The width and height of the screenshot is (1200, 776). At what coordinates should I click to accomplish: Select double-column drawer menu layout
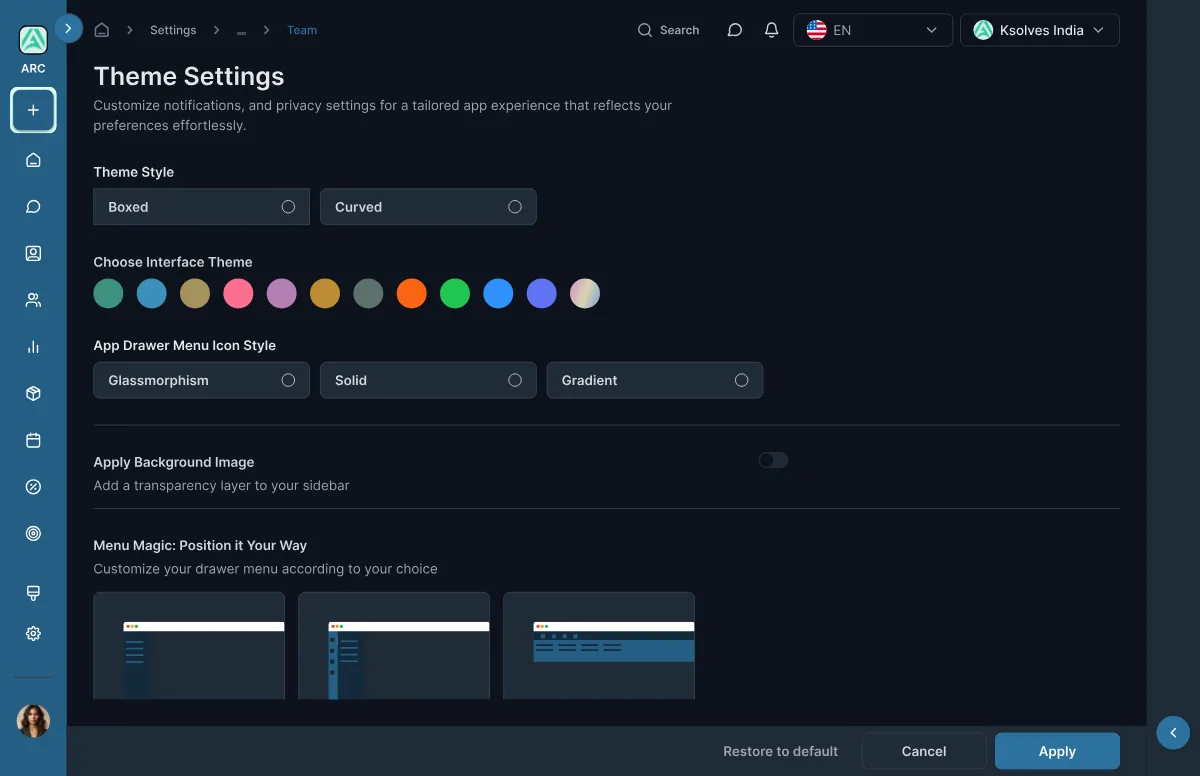[x=394, y=646]
